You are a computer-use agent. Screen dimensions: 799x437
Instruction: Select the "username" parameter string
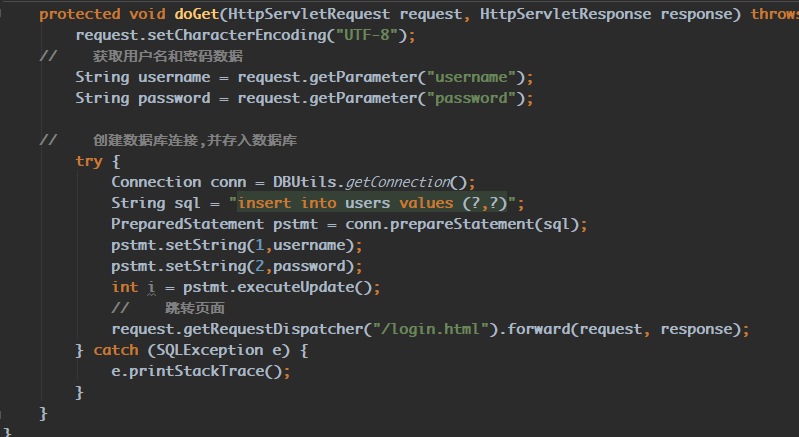pos(471,77)
